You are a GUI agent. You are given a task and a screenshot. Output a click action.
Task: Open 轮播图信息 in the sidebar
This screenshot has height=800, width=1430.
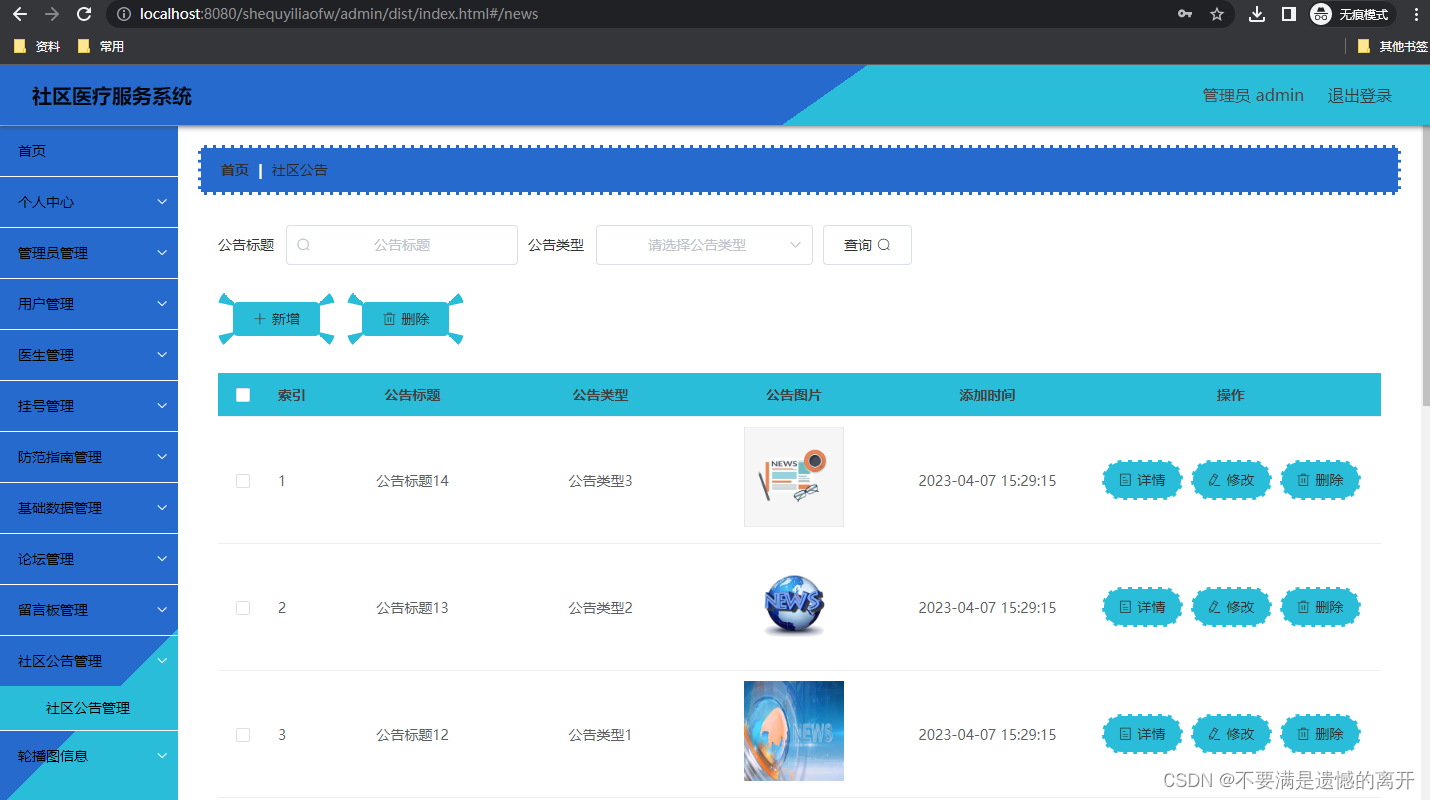89,755
